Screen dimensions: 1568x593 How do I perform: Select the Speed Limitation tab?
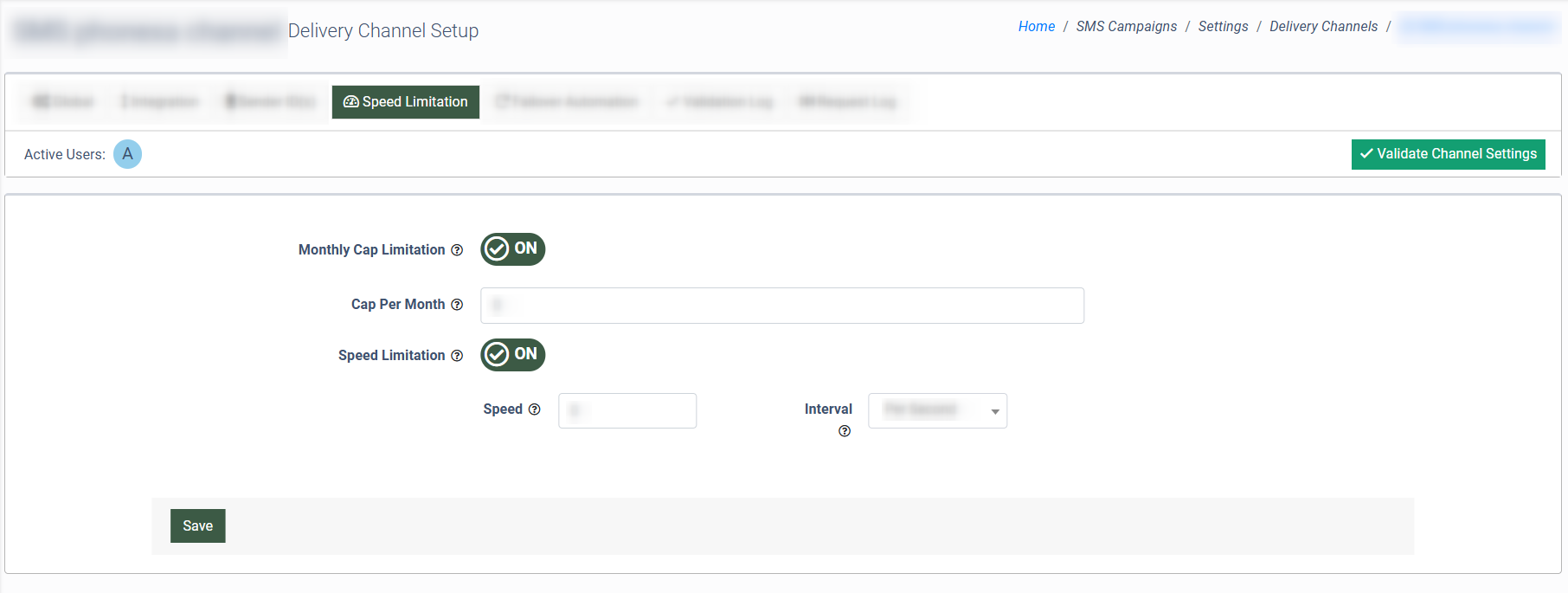coord(406,102)
